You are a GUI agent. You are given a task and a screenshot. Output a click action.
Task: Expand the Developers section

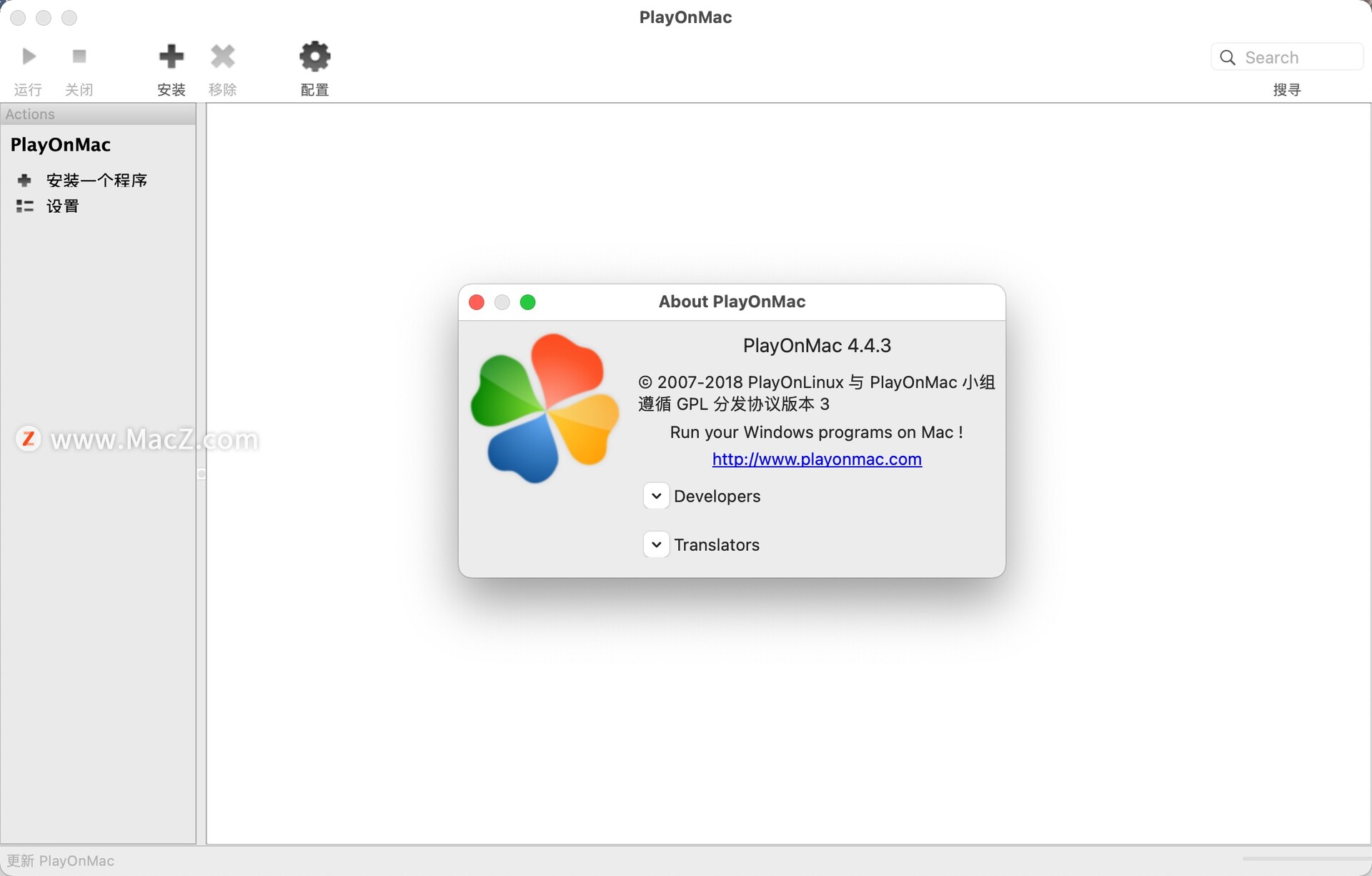tap(656, 496)
